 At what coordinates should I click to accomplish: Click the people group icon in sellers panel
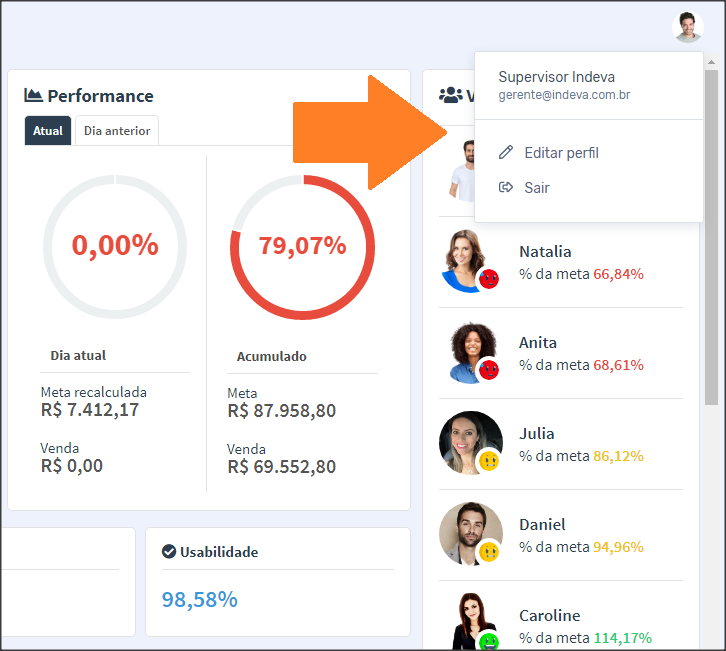(x=450, y=96)
